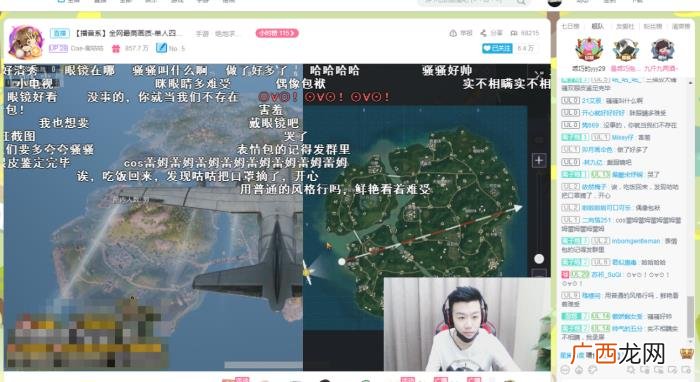This screenshot has height=382, width=700.
Task: Click the plus zoom button on game map
Action: point(538,160)
